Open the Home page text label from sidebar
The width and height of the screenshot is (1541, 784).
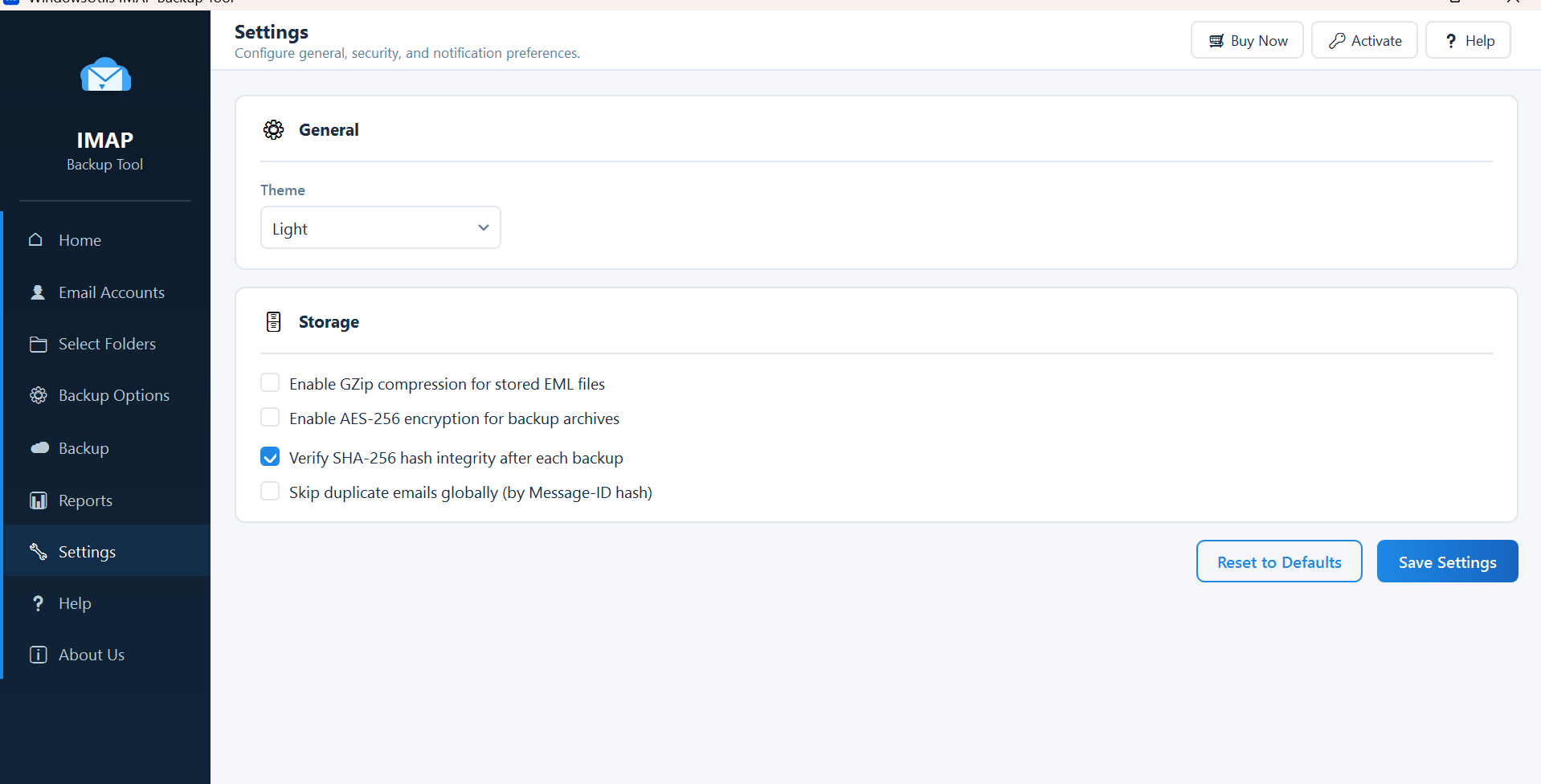[80, 240]
